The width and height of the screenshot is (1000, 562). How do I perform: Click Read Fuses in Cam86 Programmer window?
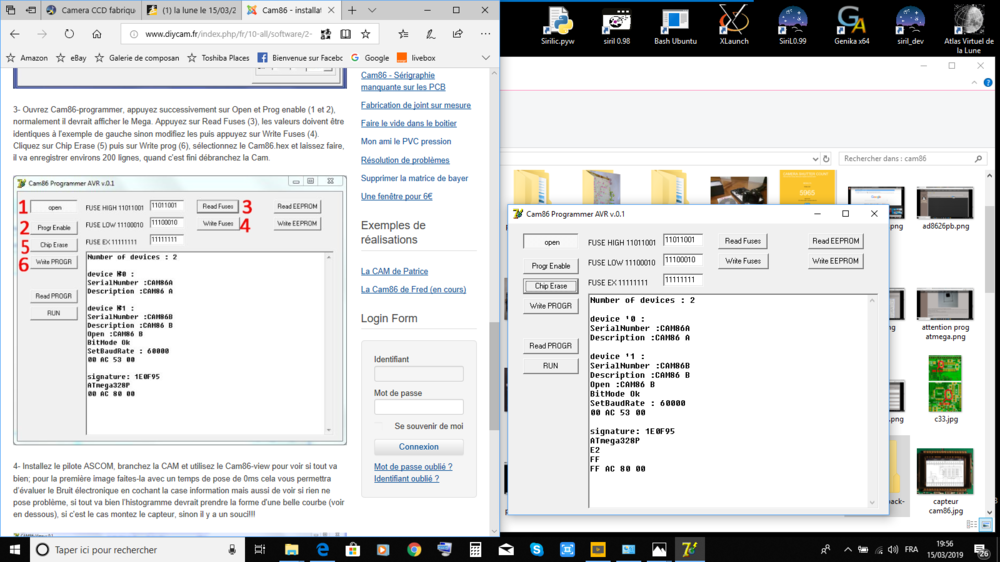742,240
